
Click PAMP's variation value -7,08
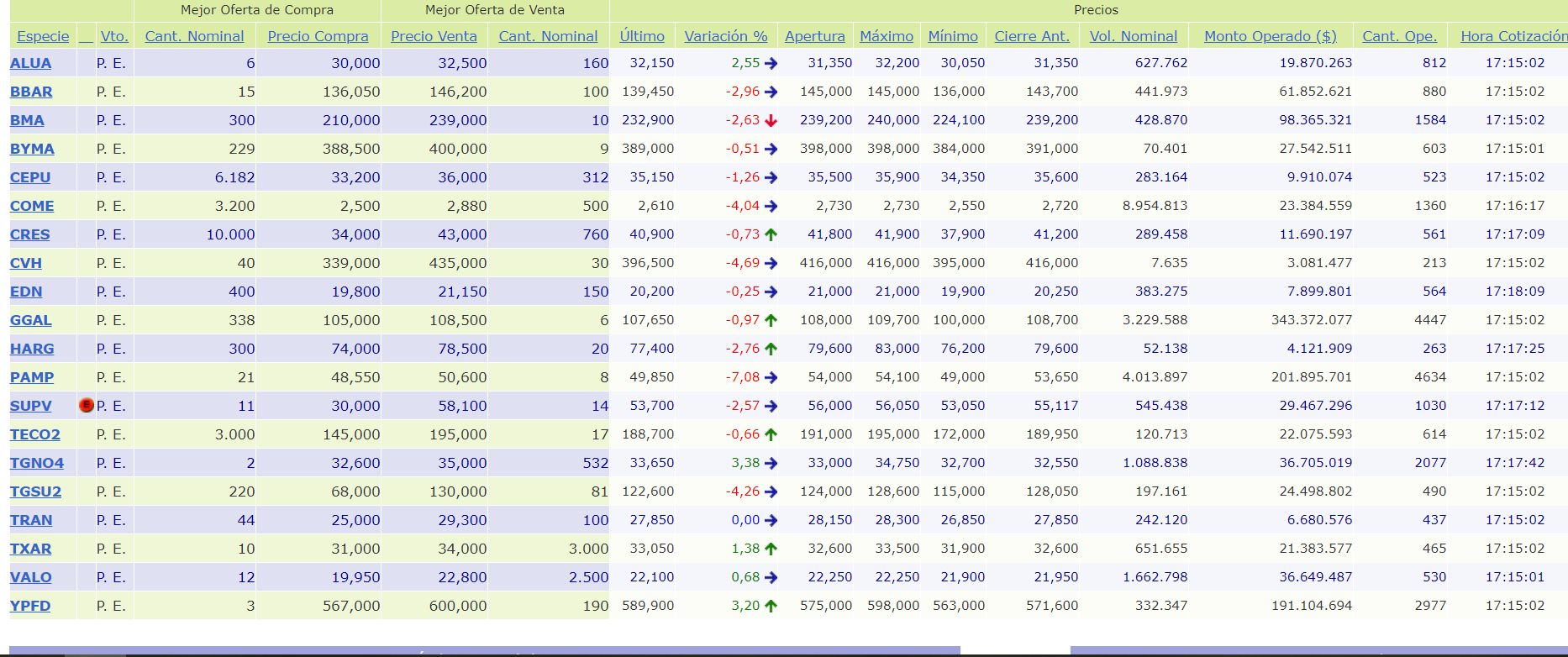(x=743, y=377)
